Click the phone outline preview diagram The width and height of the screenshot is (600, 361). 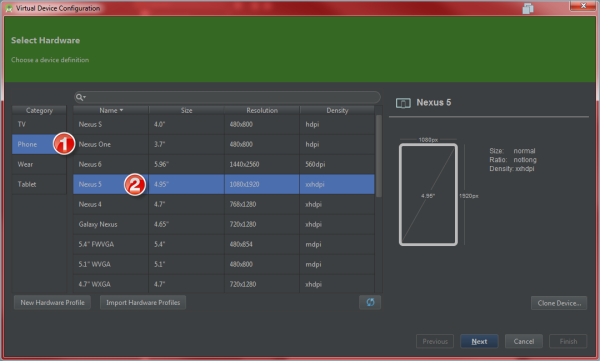tap(428, 194)
